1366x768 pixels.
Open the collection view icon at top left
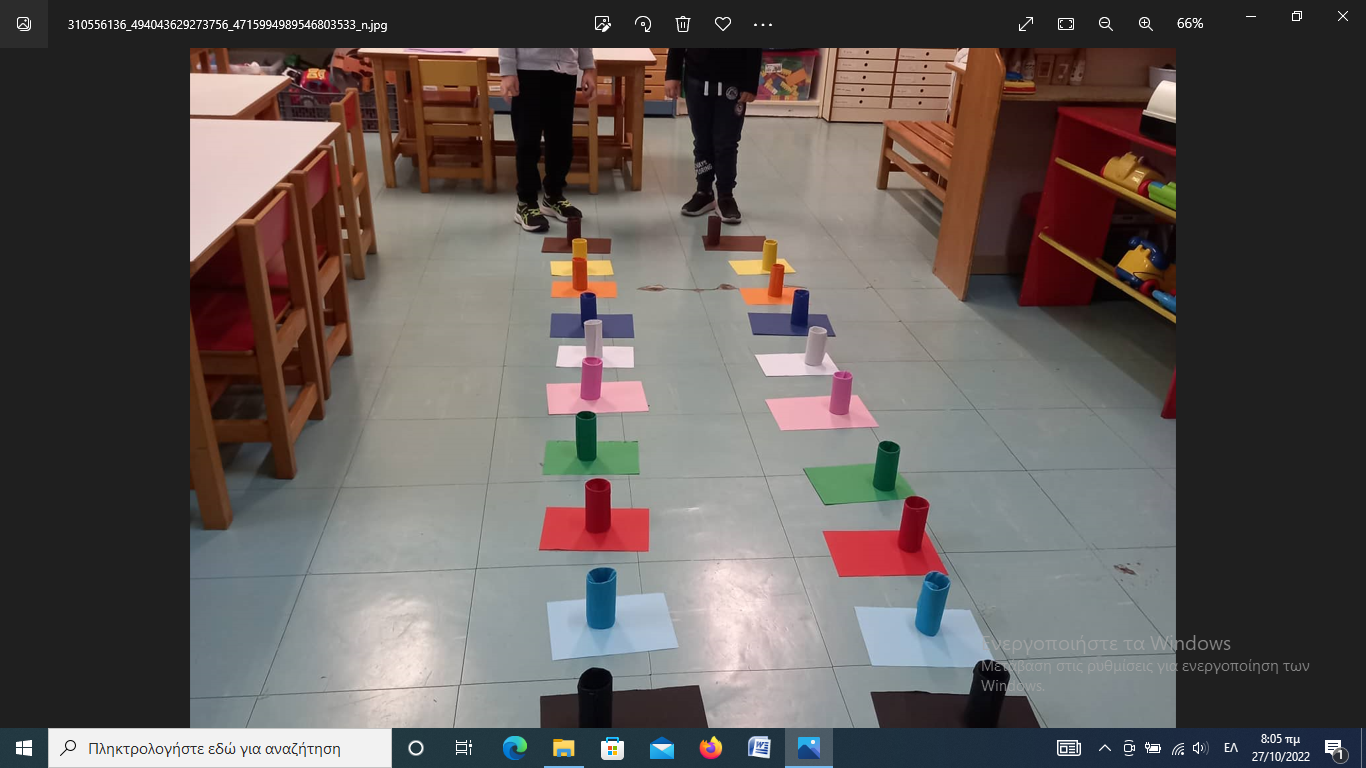click(x=24, y=23)
